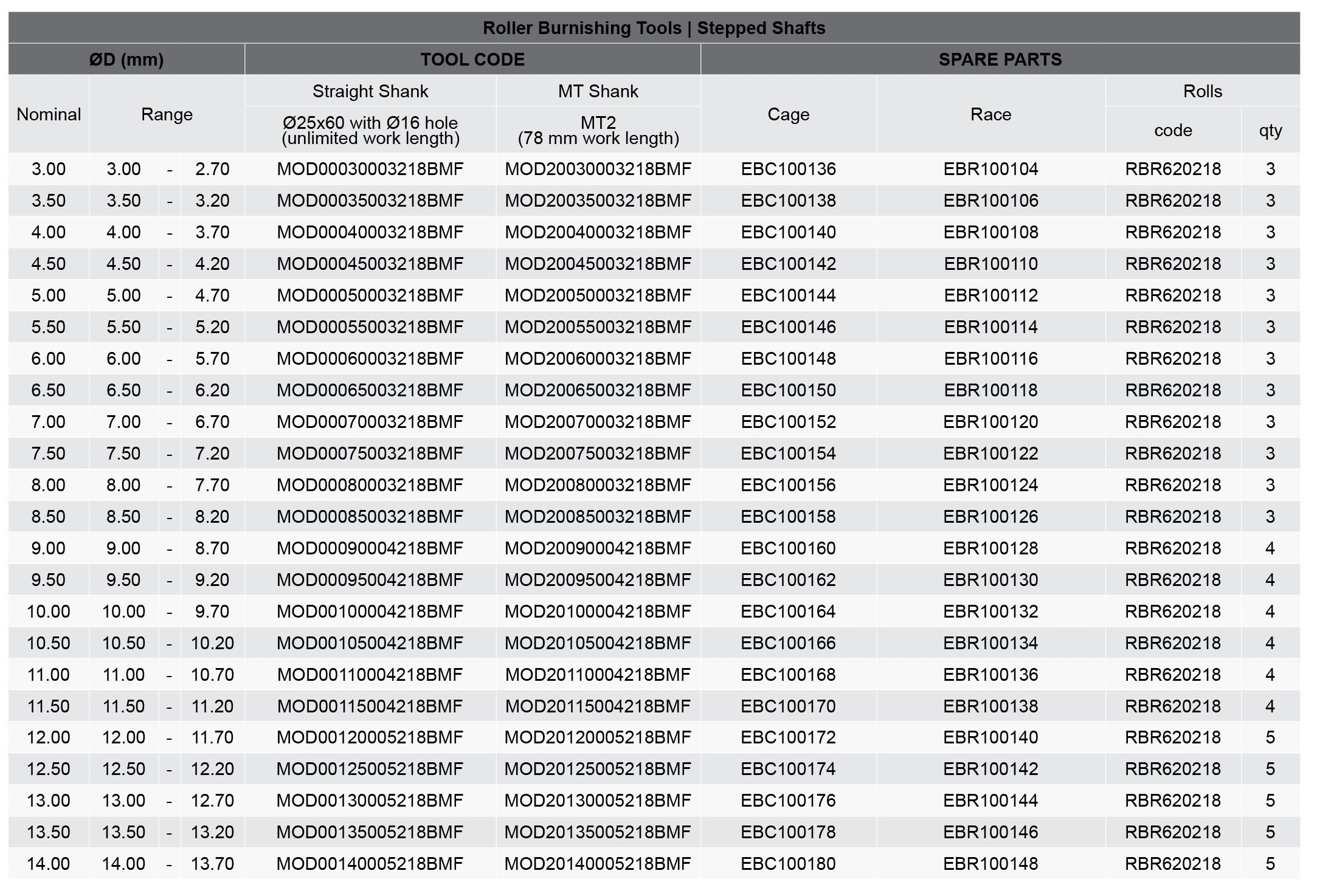1317x896 pixels.
Task: Select cage code EBC100172
Action: pyautogui.click(x=789, y=737)
